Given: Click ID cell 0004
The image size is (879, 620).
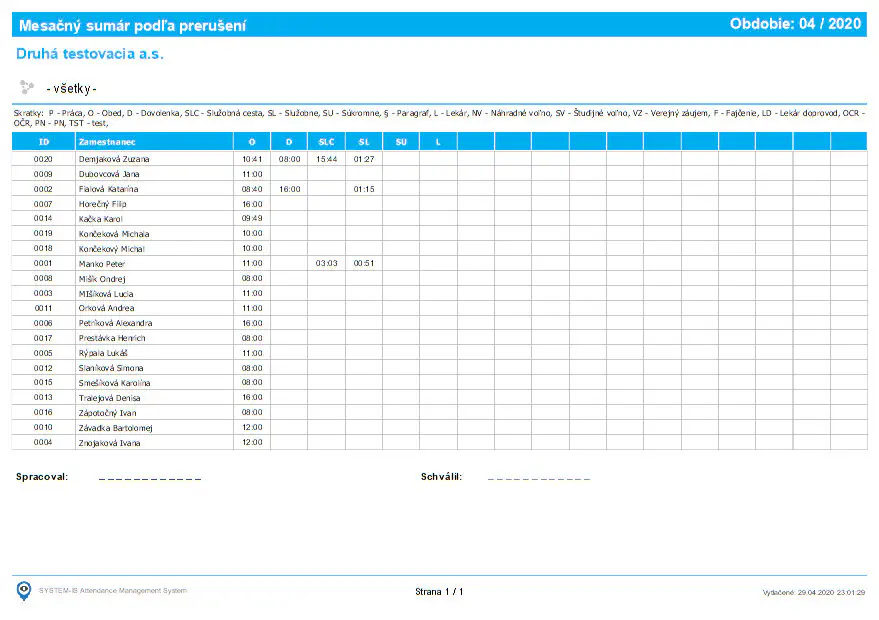Looking at the screenshot, I should 43,442.
